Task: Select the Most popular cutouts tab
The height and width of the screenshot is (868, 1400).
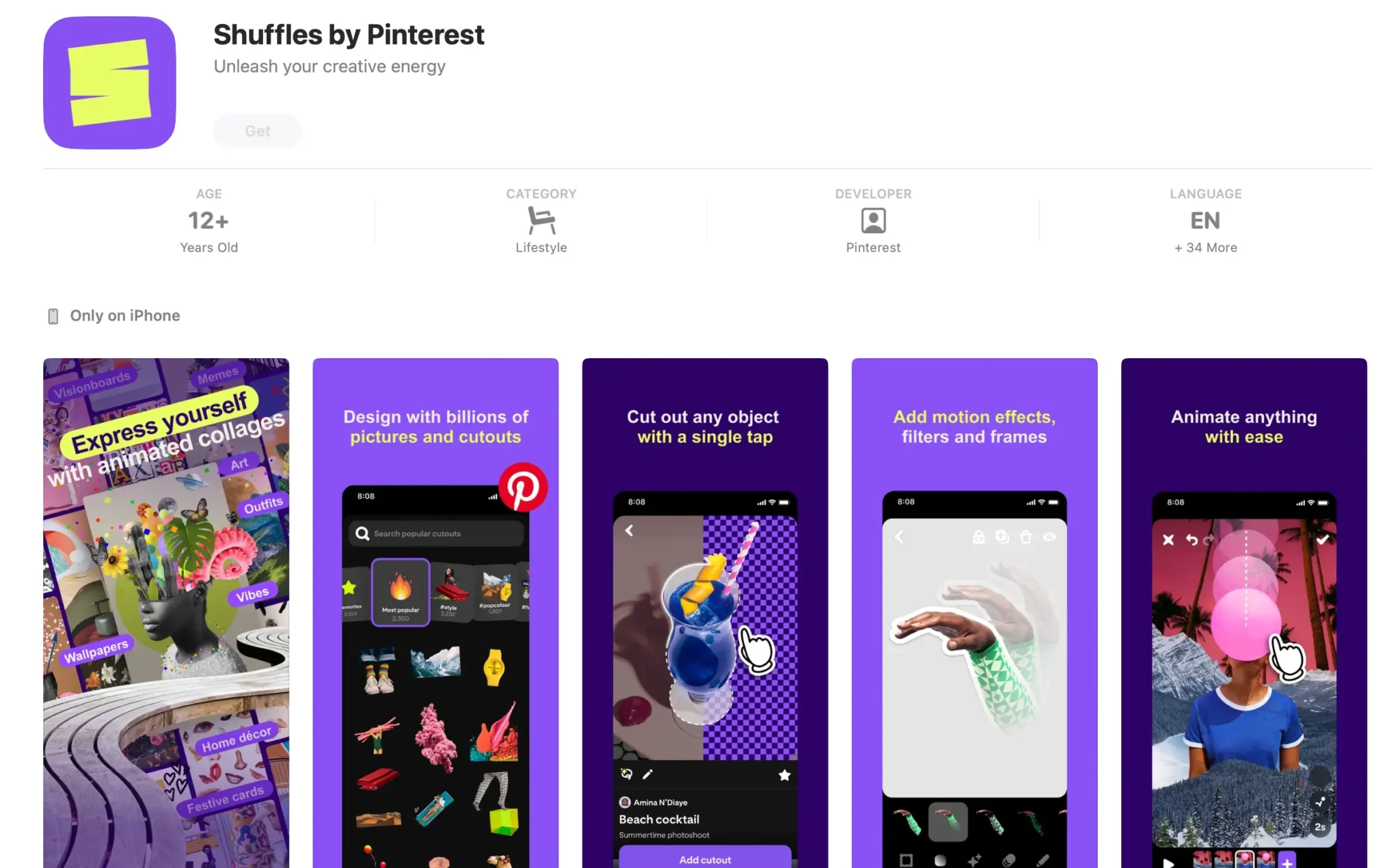Action: click(401, 592)
